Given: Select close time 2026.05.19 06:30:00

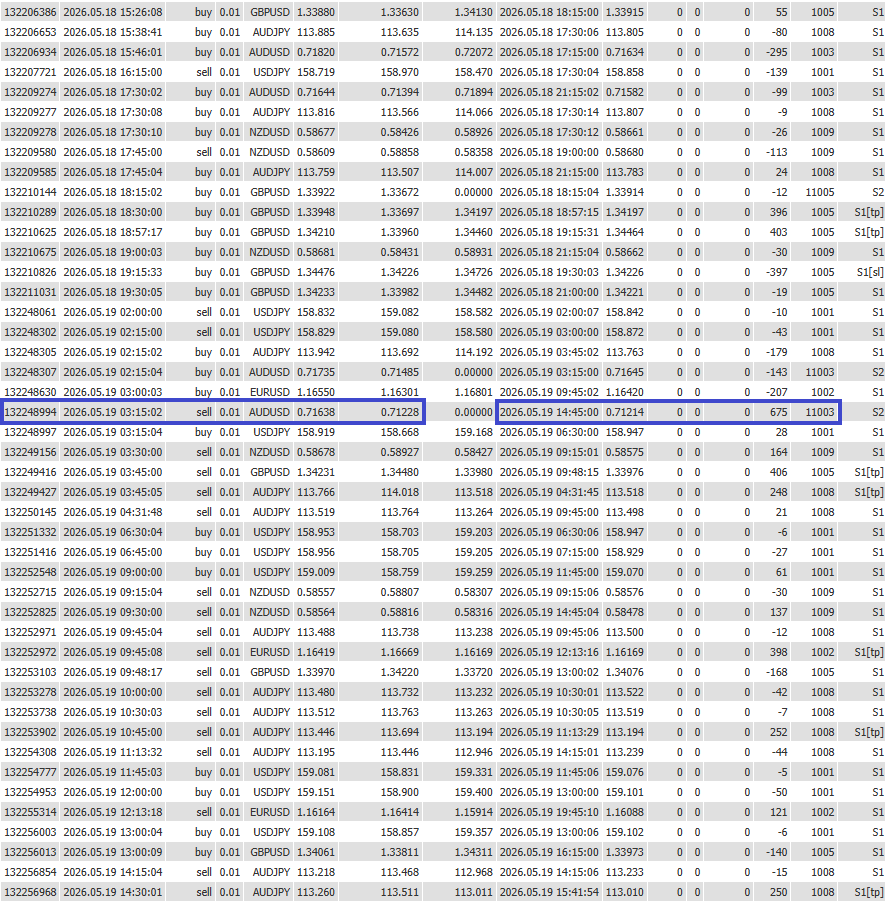Looking at the screenshot, I should point(549,432).
